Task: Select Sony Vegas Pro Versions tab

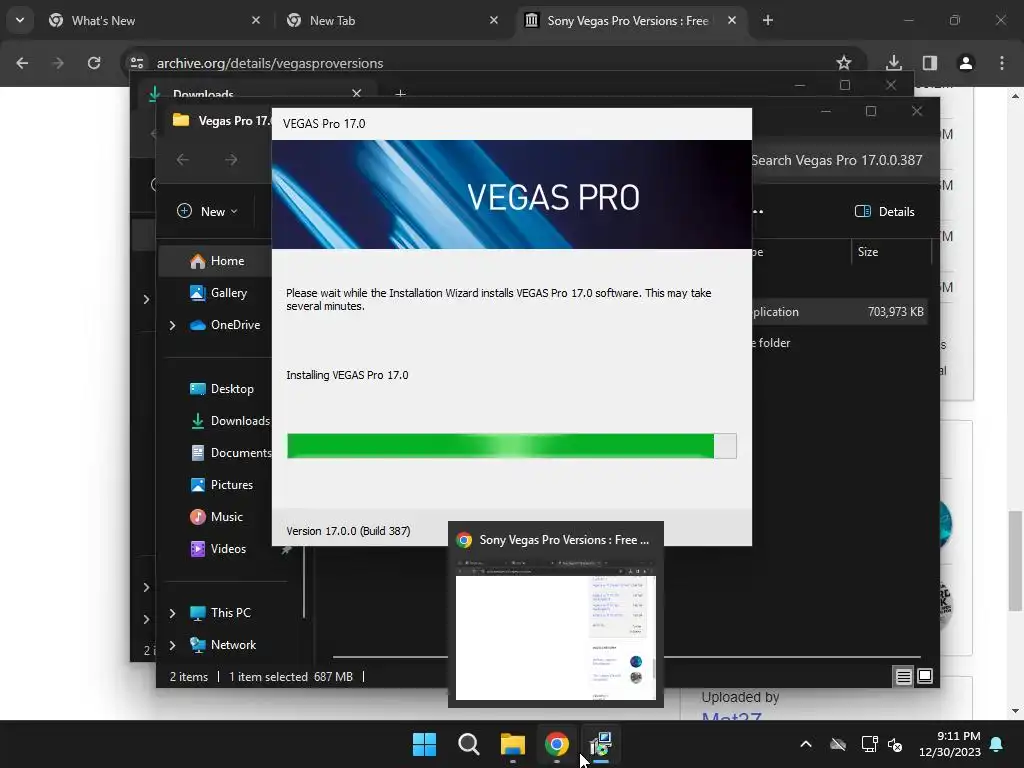Action: [628, 21]
